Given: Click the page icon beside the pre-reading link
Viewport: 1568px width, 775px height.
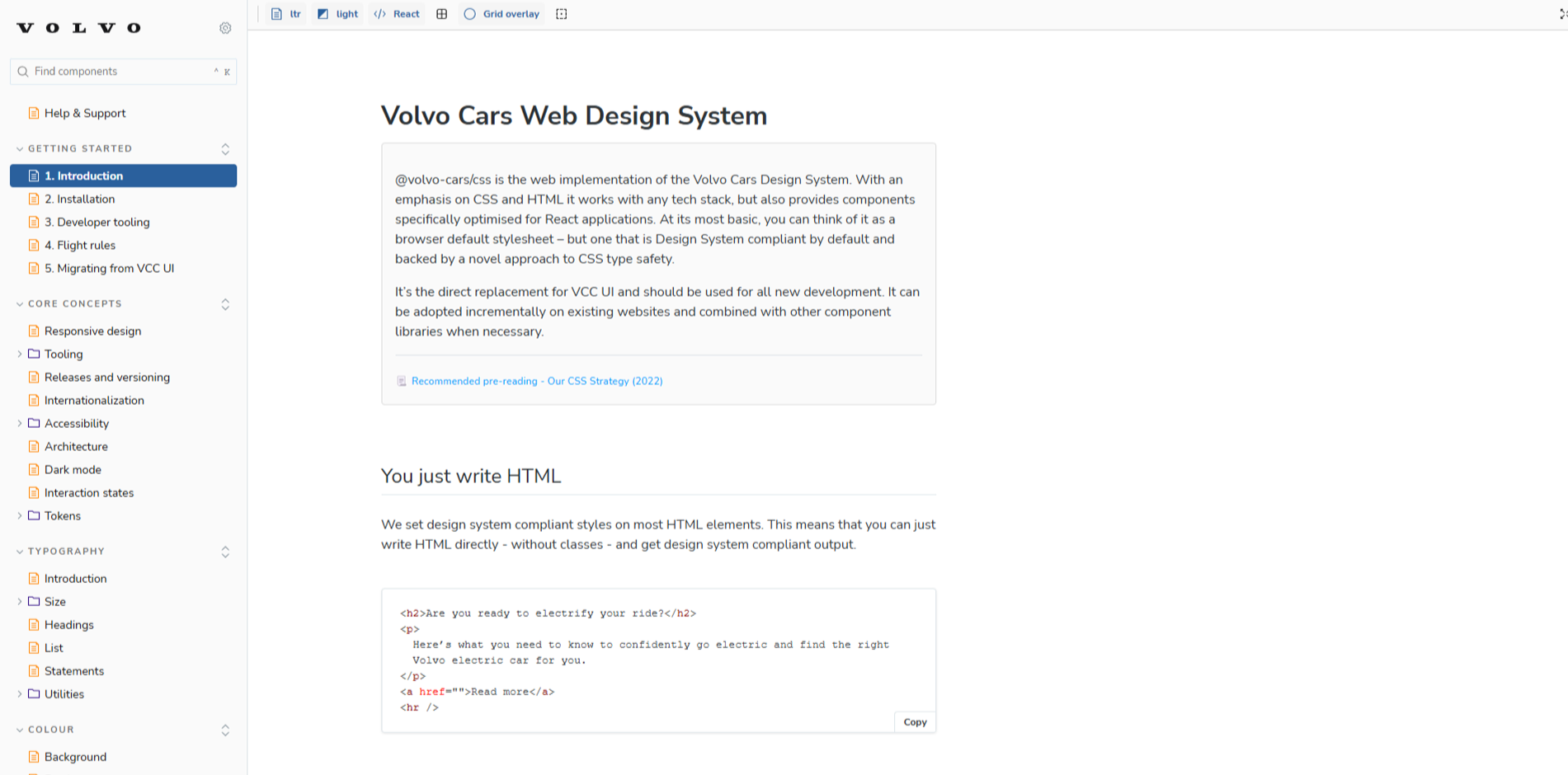Looking at the screenshot, I should point(402,381).
